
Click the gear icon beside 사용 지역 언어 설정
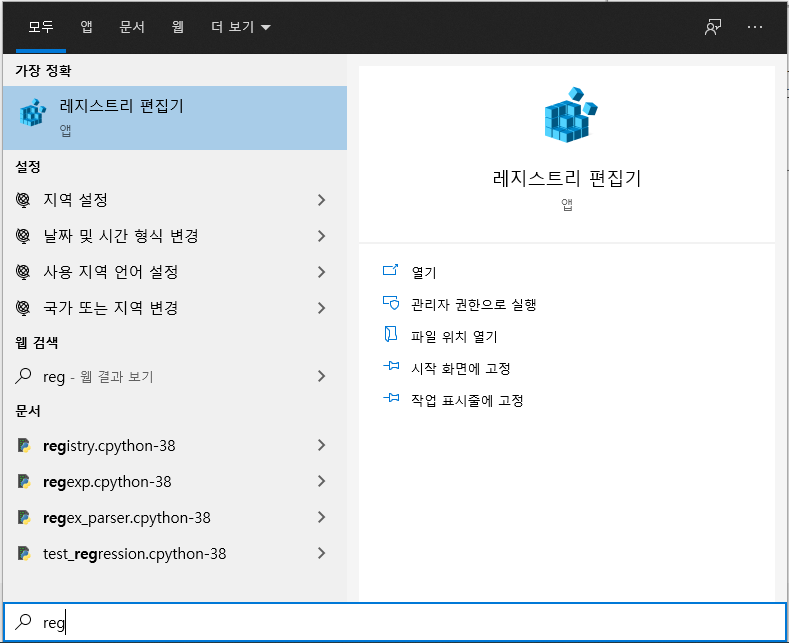click(x=23, y=272)
